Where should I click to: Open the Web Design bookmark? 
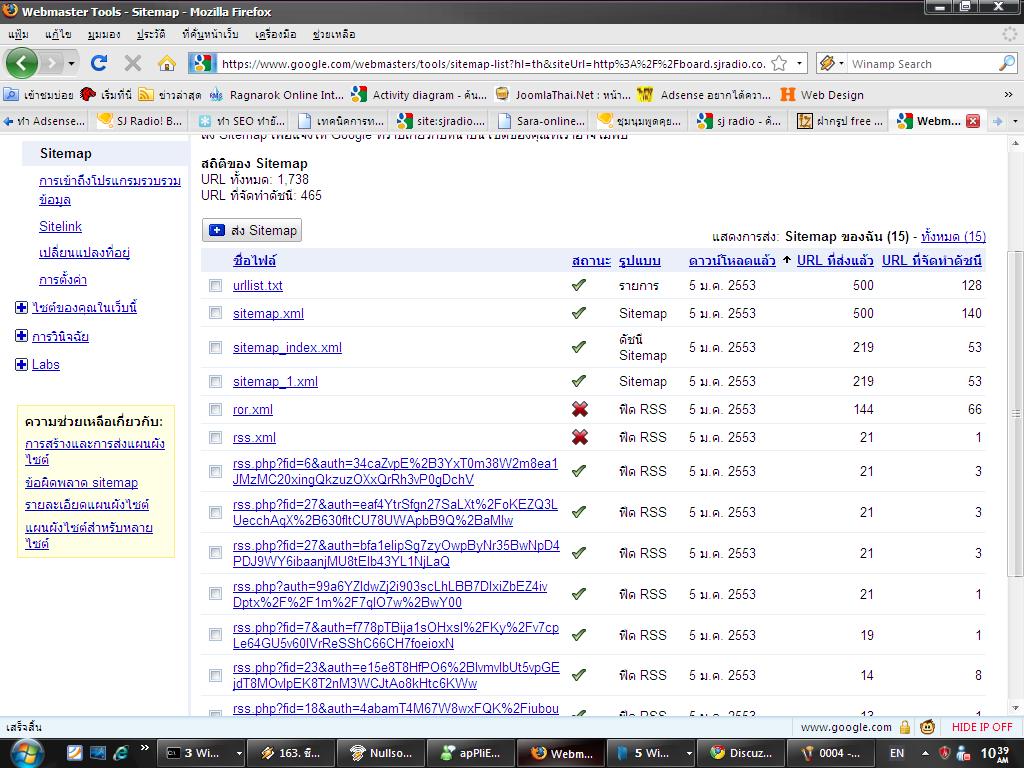pos(822,95)
